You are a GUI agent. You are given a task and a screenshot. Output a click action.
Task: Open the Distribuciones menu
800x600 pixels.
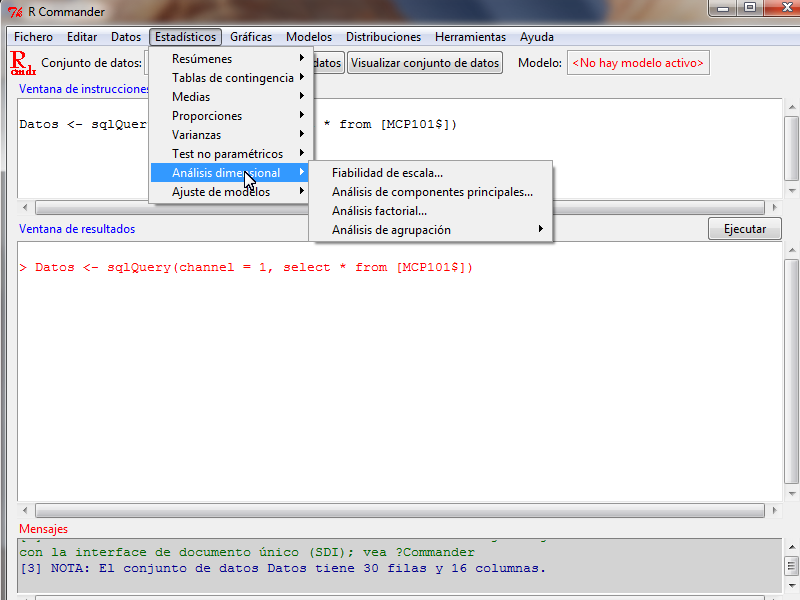click(383, 37)
